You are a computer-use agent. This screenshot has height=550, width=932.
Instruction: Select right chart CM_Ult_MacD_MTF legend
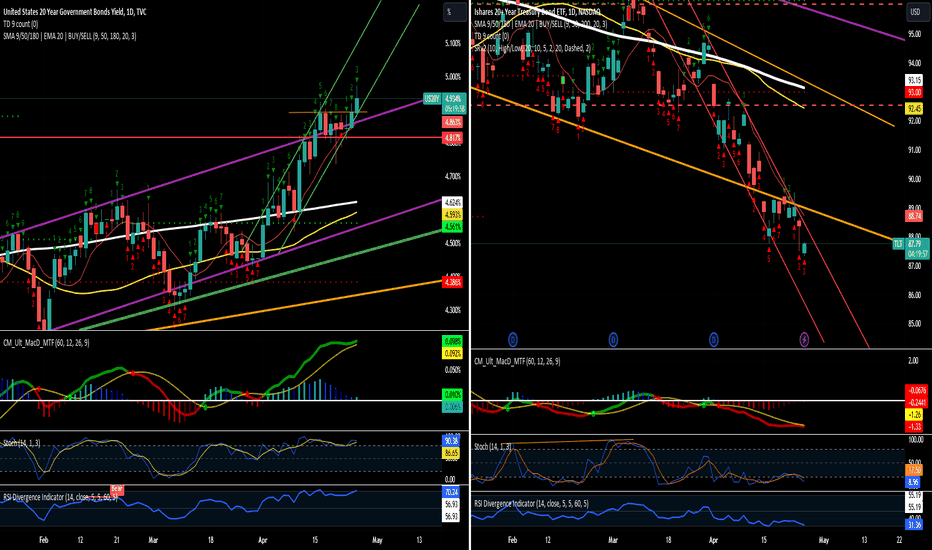517,361
